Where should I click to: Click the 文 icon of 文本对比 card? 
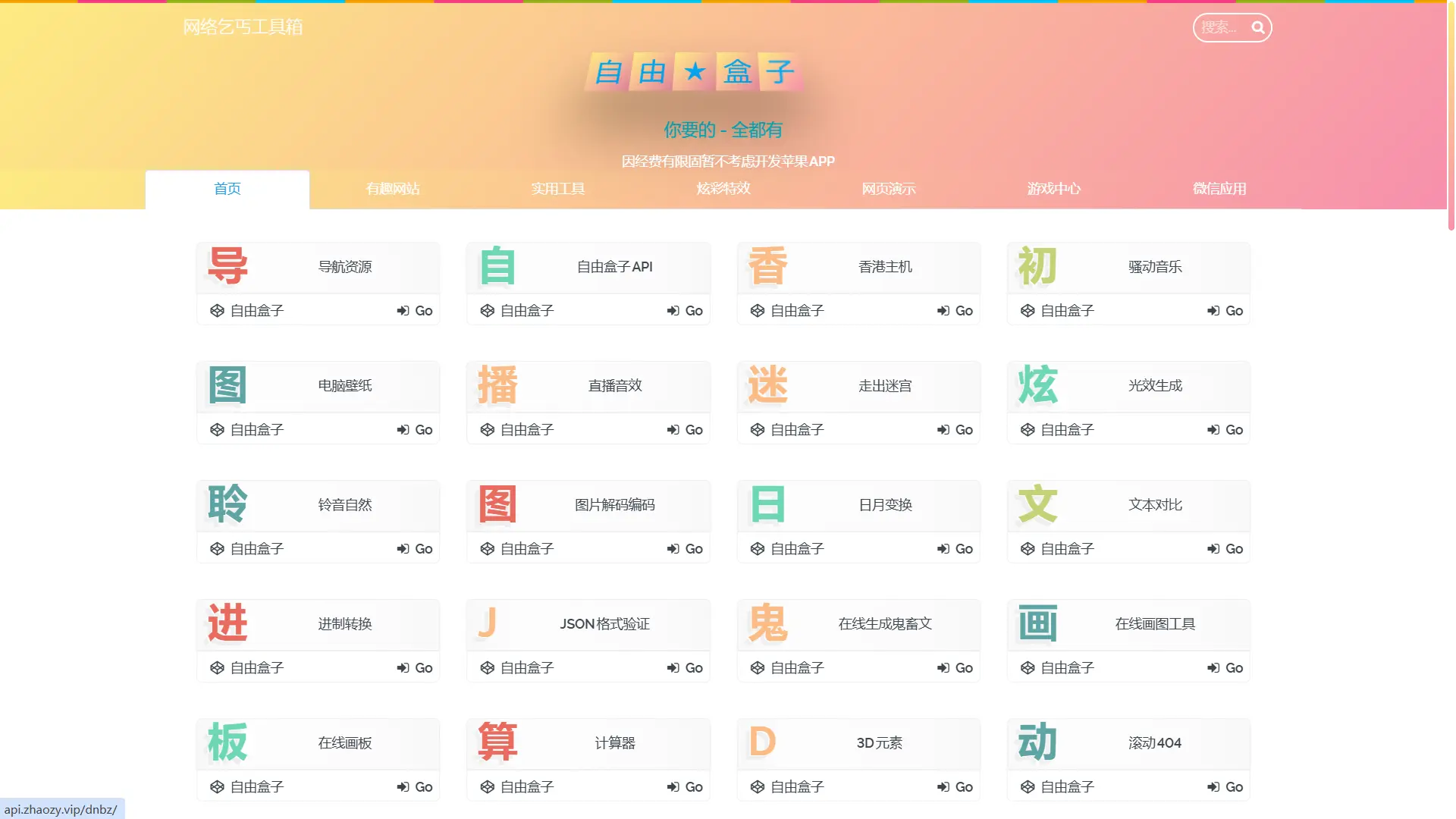pyautogui.click(x=1037, y=504)
